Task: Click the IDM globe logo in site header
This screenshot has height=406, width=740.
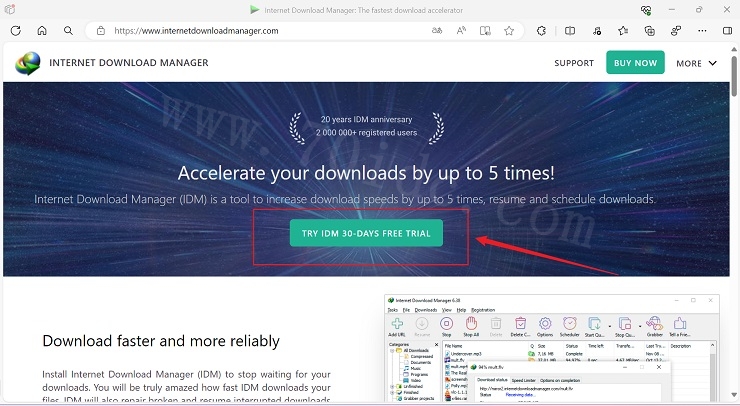Action: click(x=28, y=63)
